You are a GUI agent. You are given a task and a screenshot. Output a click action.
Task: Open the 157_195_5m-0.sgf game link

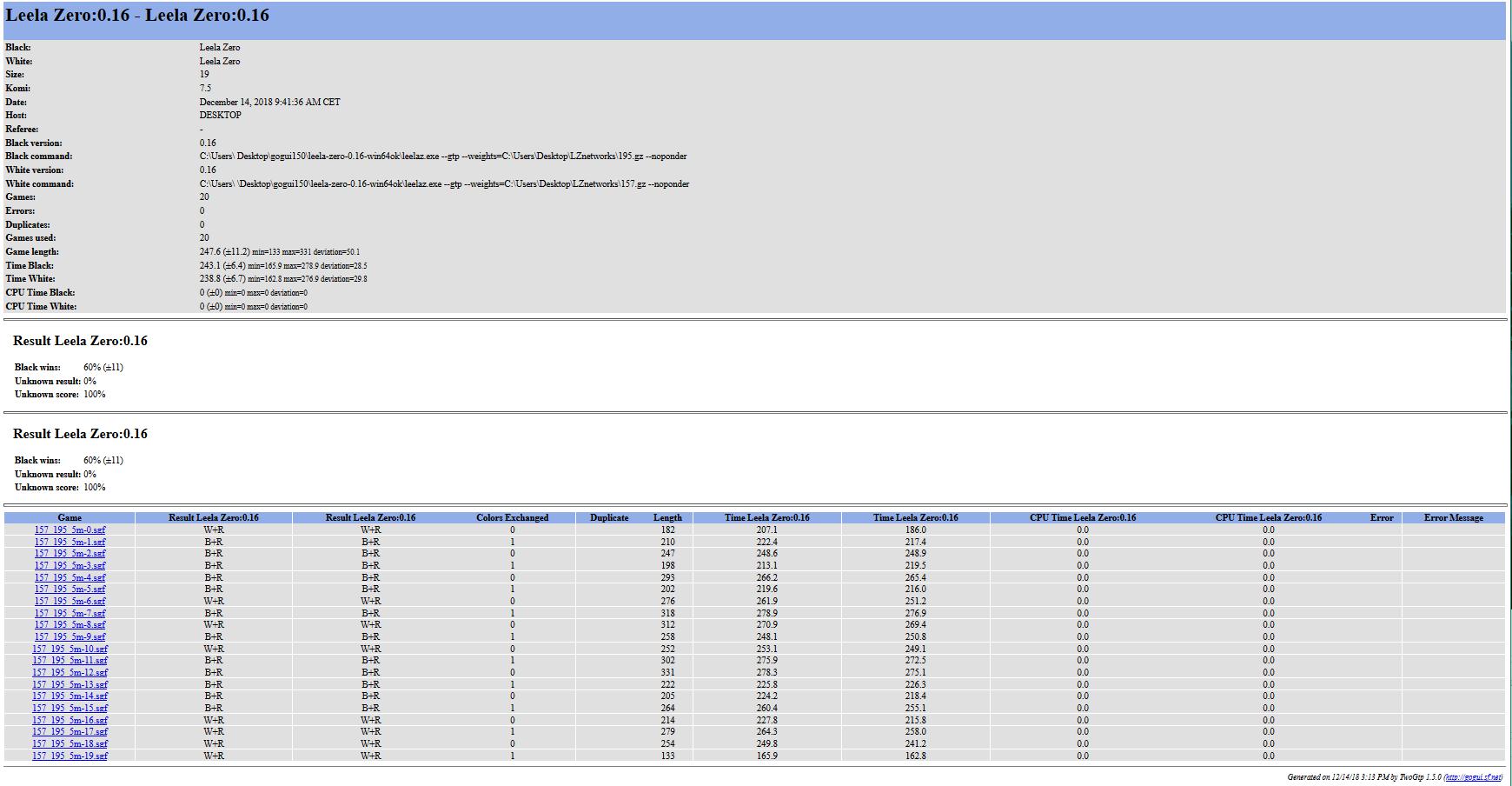tap(70, 530)
